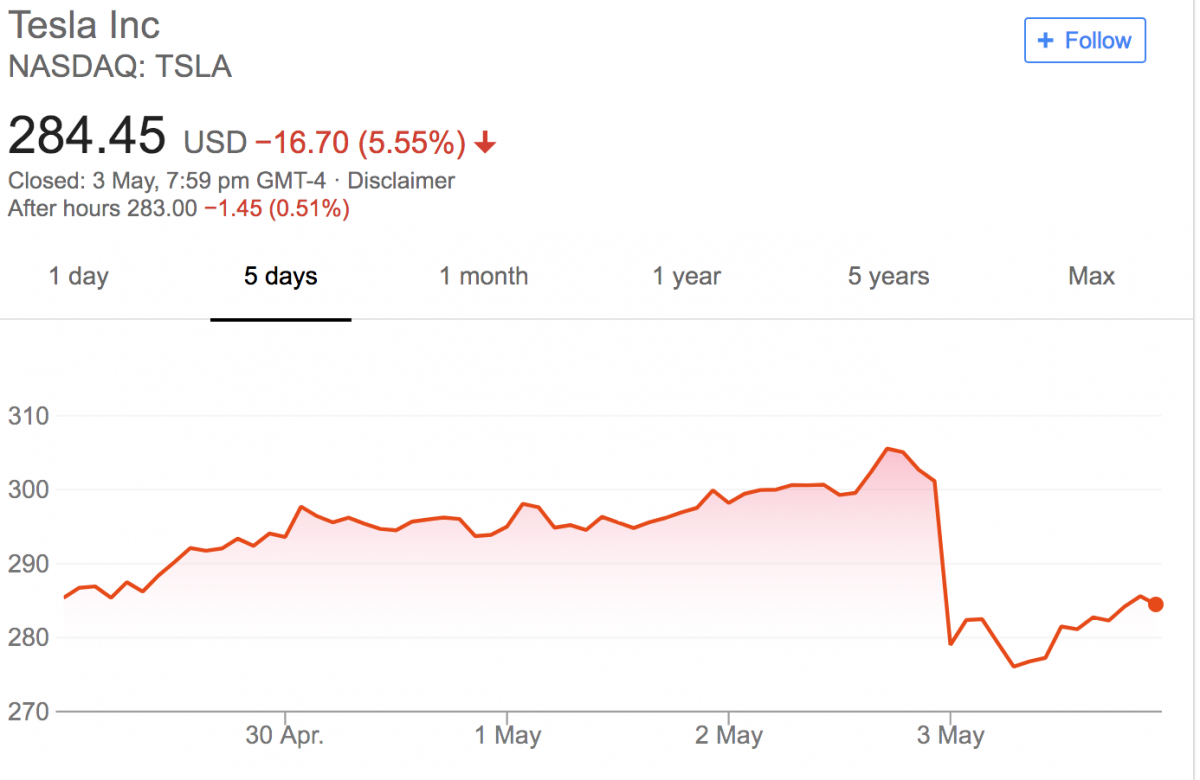Click the After hours 283.00 text
Viewport: 1200px width, 780px height.
(x=102, y=209)
